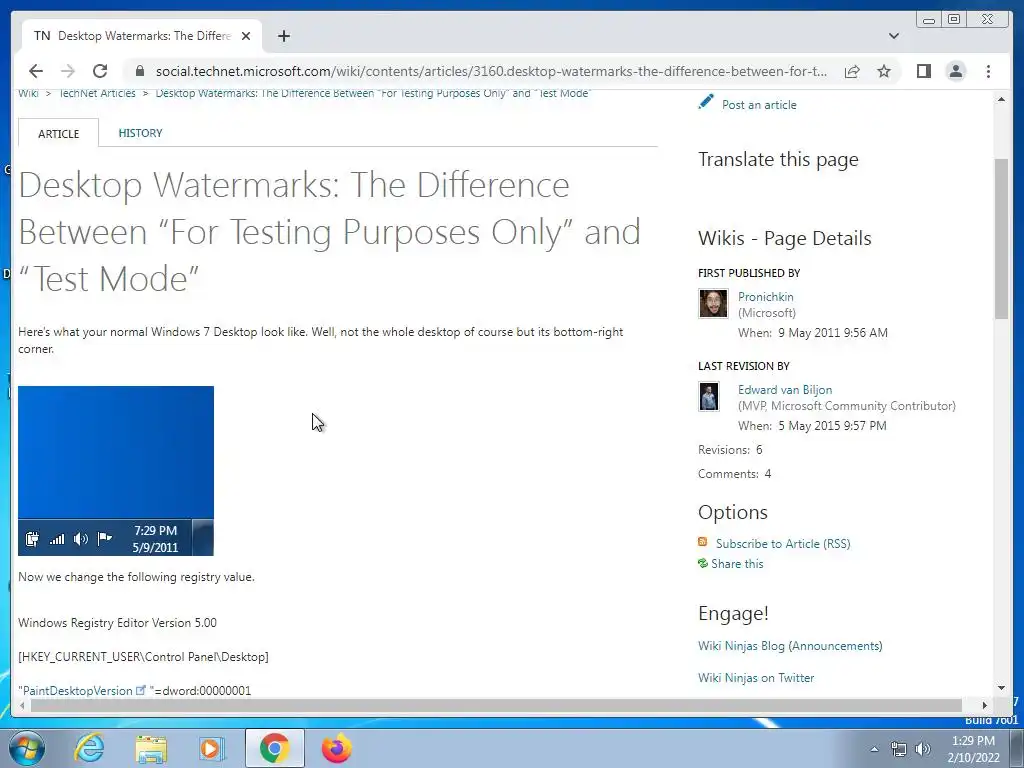Image resolution: width=1024 pixels, height=768 pixels.
Task: Click Pronichkin's avatar picture
Action: tap(713, 304)
